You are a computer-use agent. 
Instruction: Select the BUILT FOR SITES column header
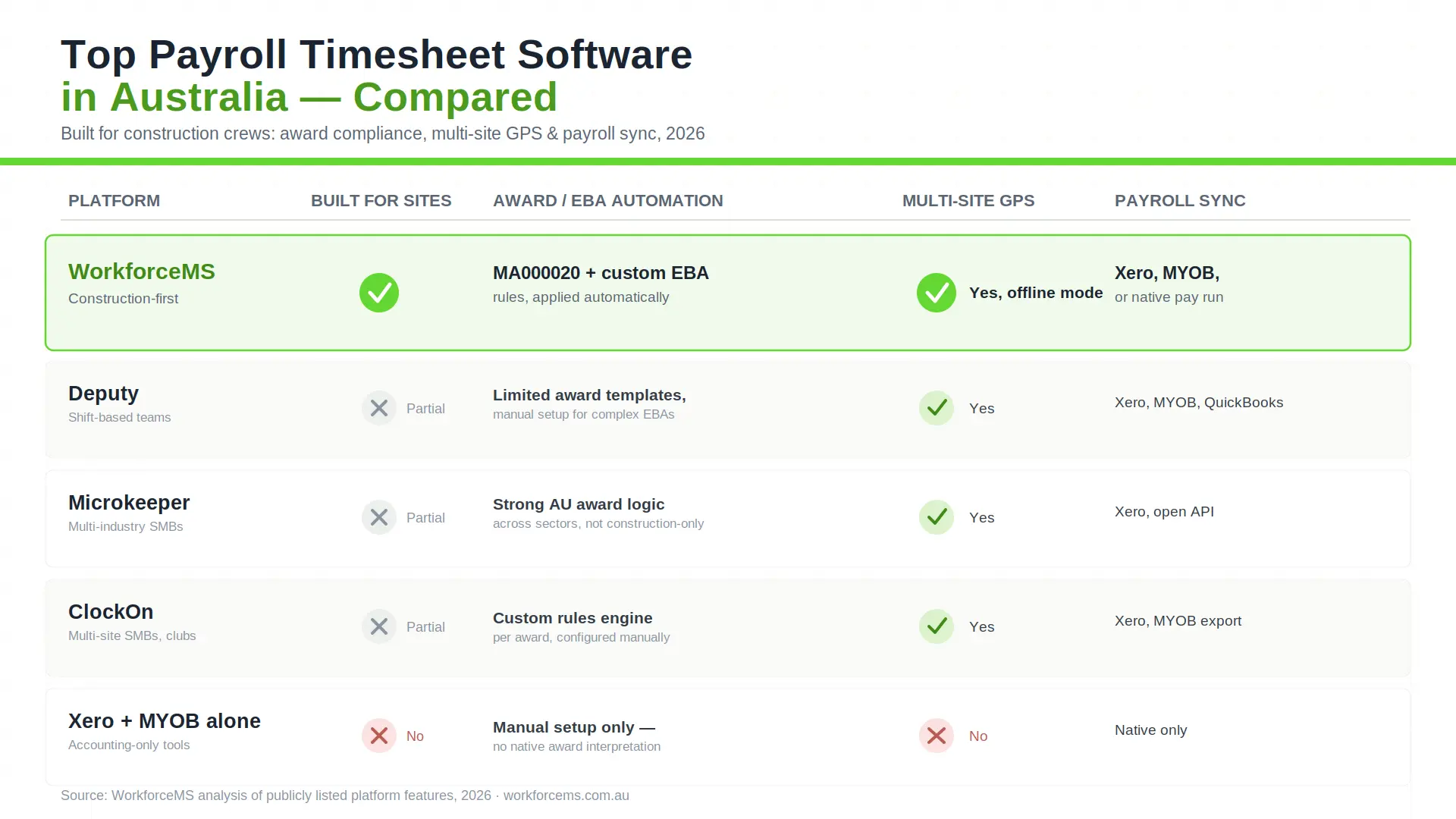[381, 201]
